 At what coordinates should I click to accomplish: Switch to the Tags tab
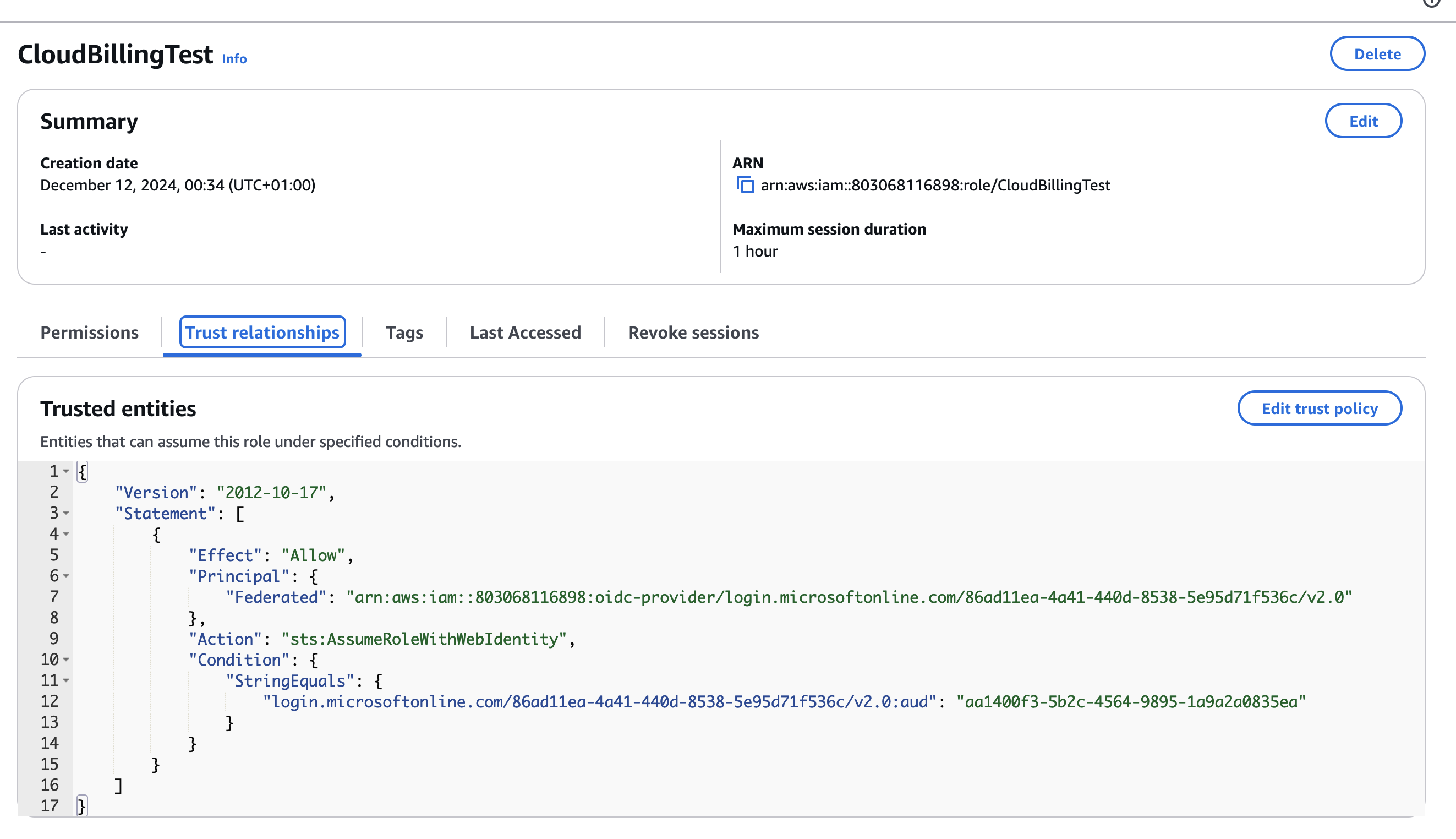pos(404,333)
